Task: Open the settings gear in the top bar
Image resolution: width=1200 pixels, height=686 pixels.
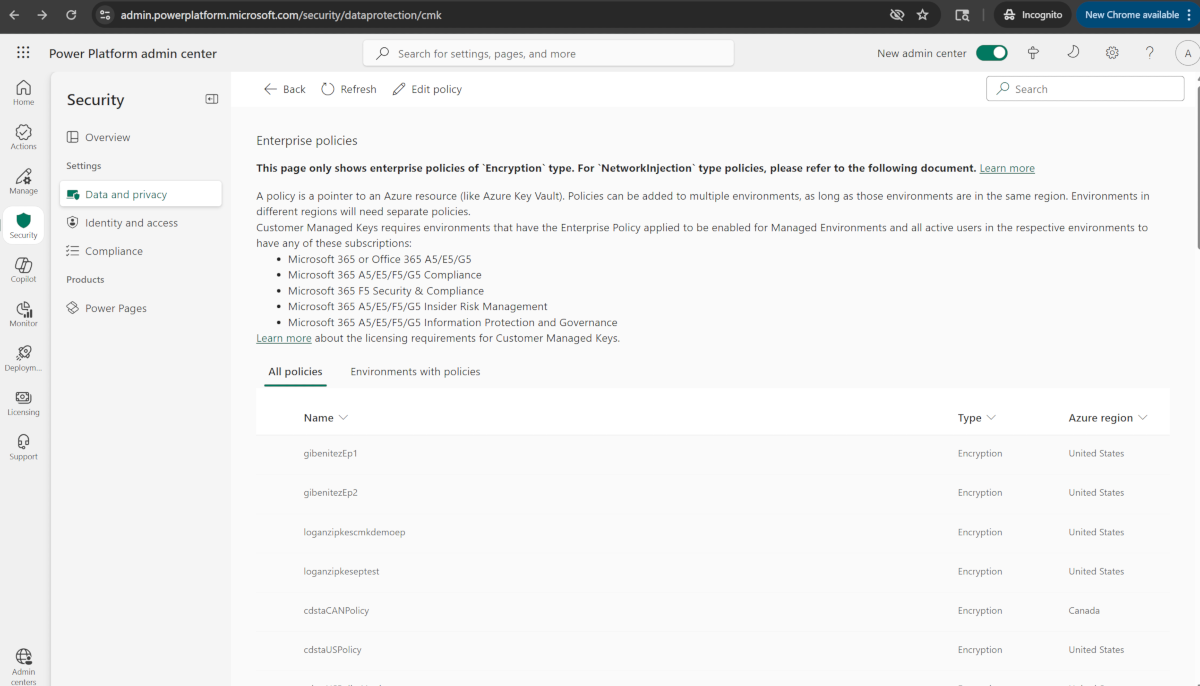Action: point(1112,52)
